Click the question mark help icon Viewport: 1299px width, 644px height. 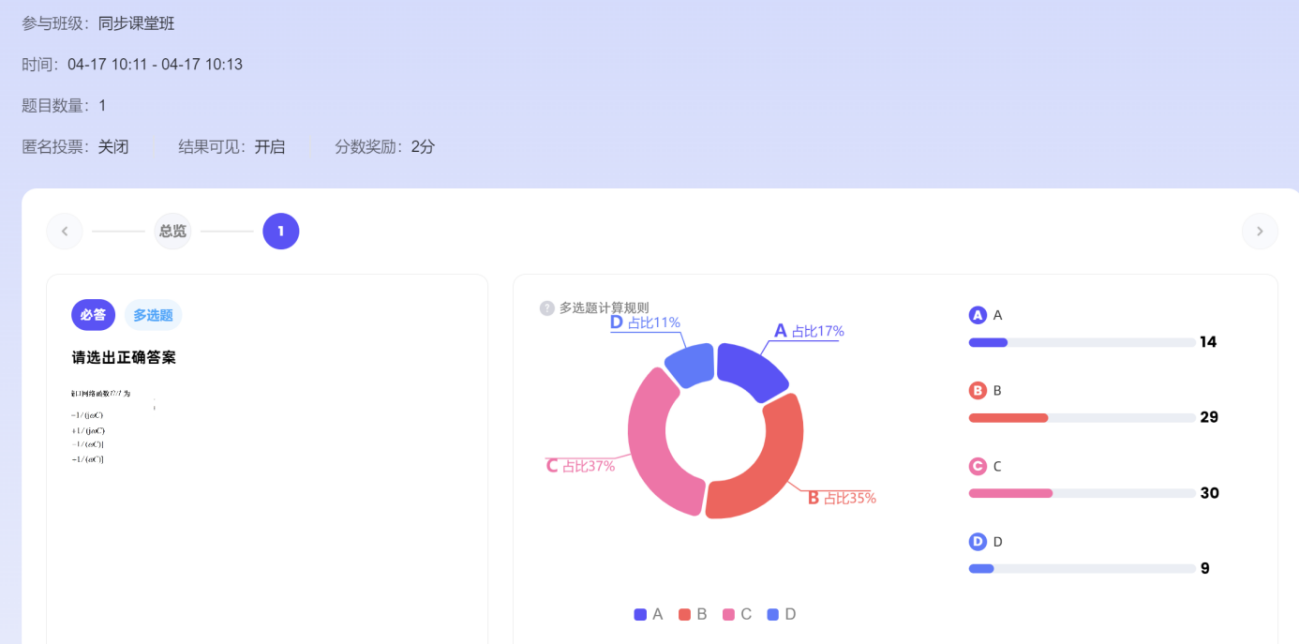coord(547,308)
